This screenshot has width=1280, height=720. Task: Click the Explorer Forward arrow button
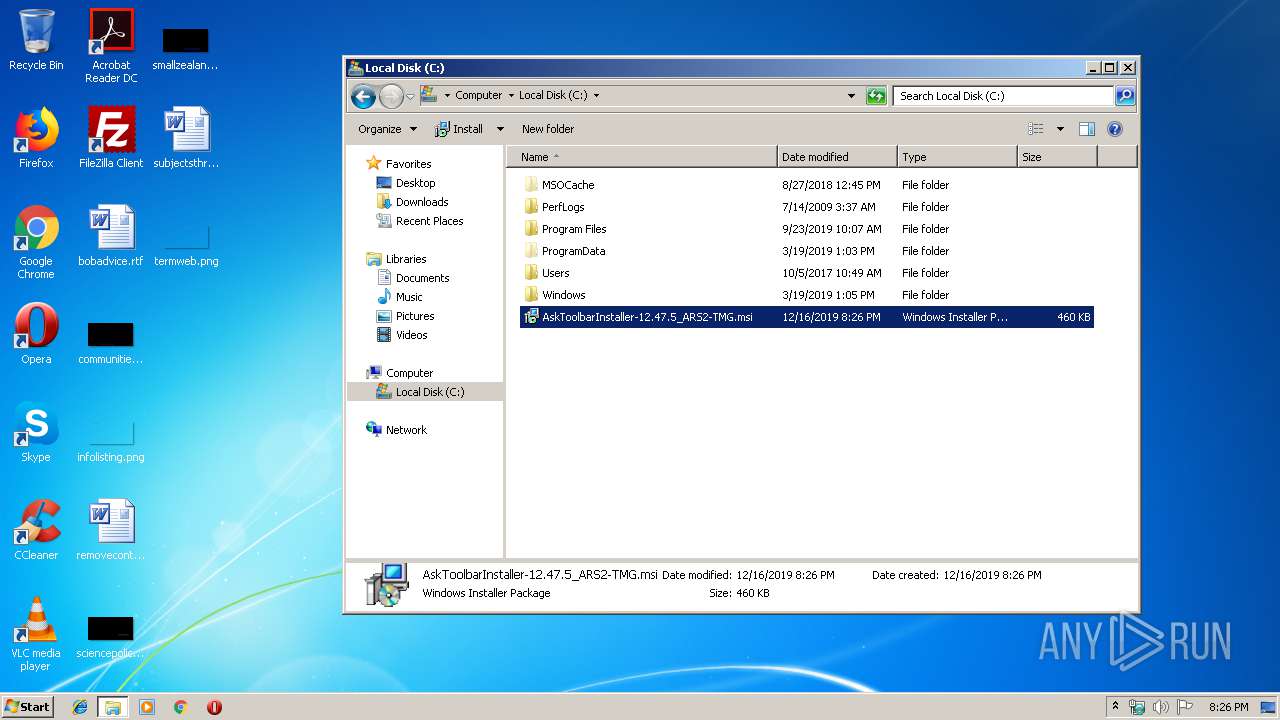(x=391, y=96)
